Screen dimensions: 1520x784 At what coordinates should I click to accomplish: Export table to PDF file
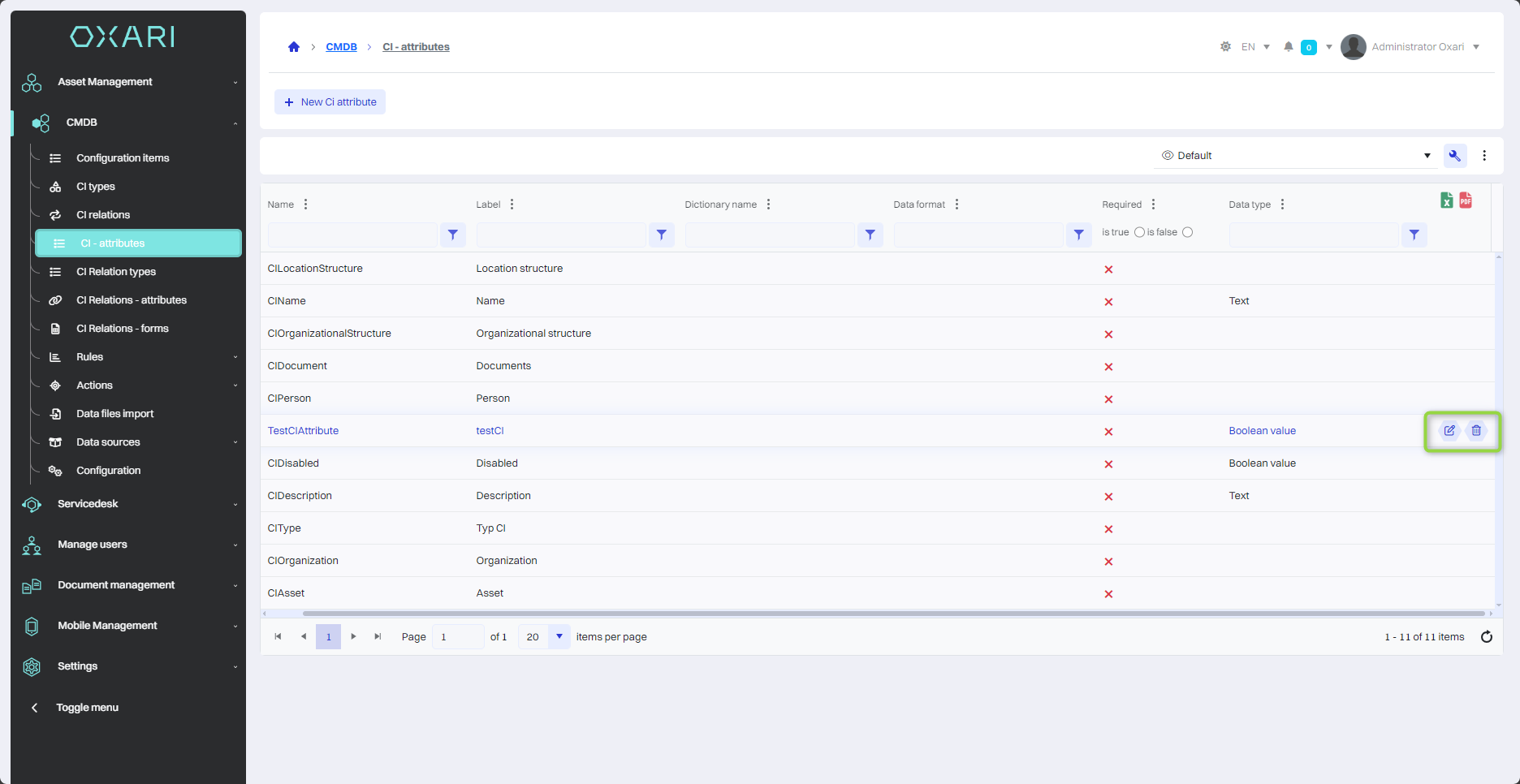(1466, 200)
